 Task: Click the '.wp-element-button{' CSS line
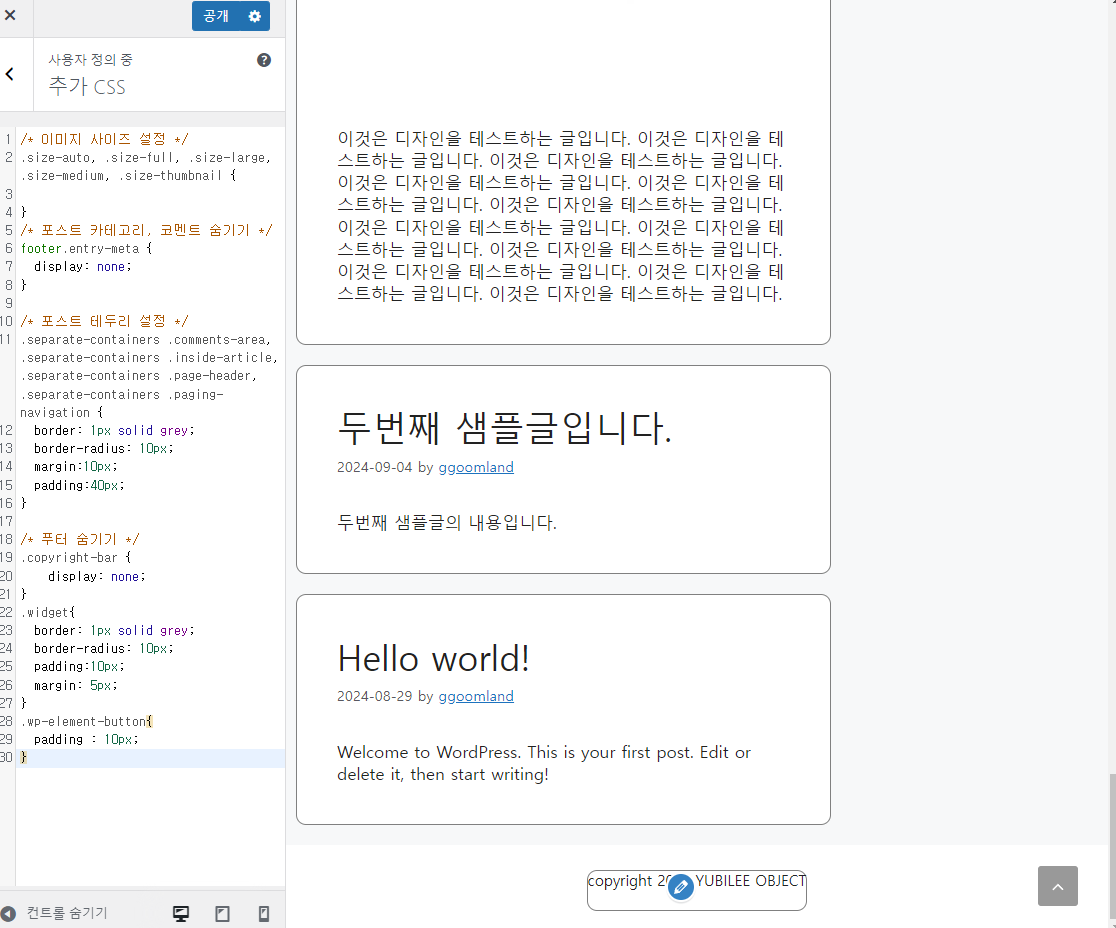click(86, 722)
